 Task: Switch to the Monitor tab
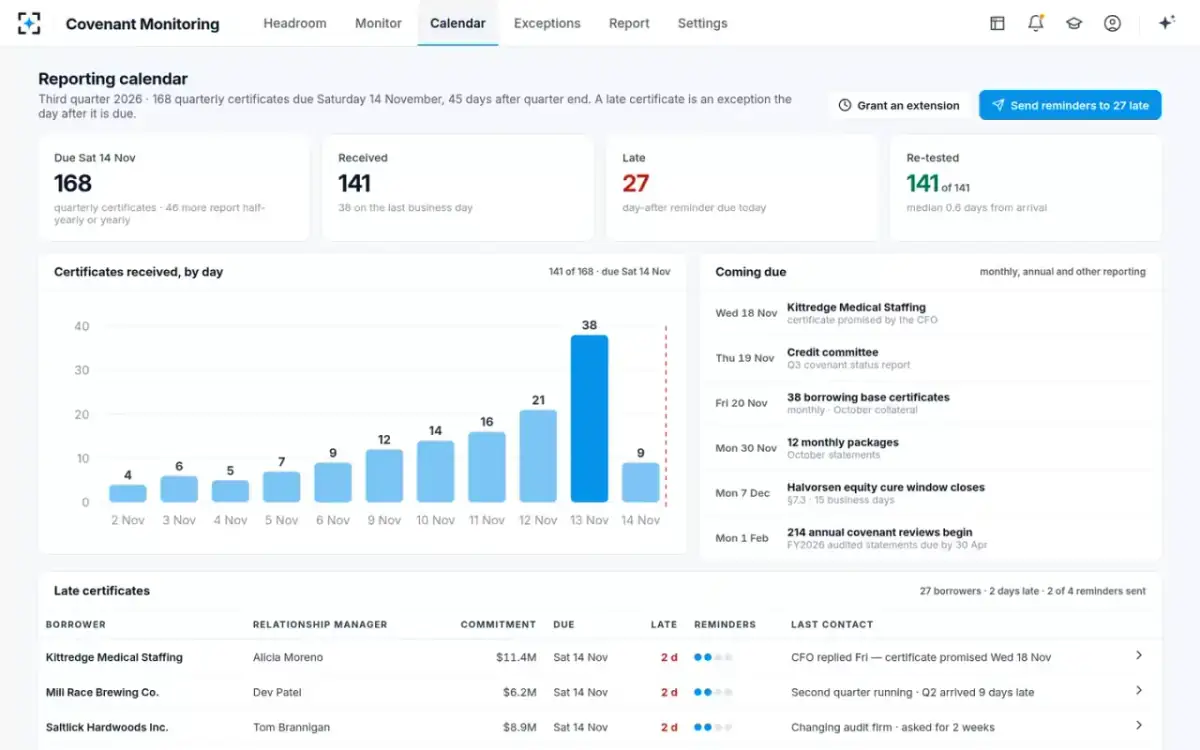[378, 23]
